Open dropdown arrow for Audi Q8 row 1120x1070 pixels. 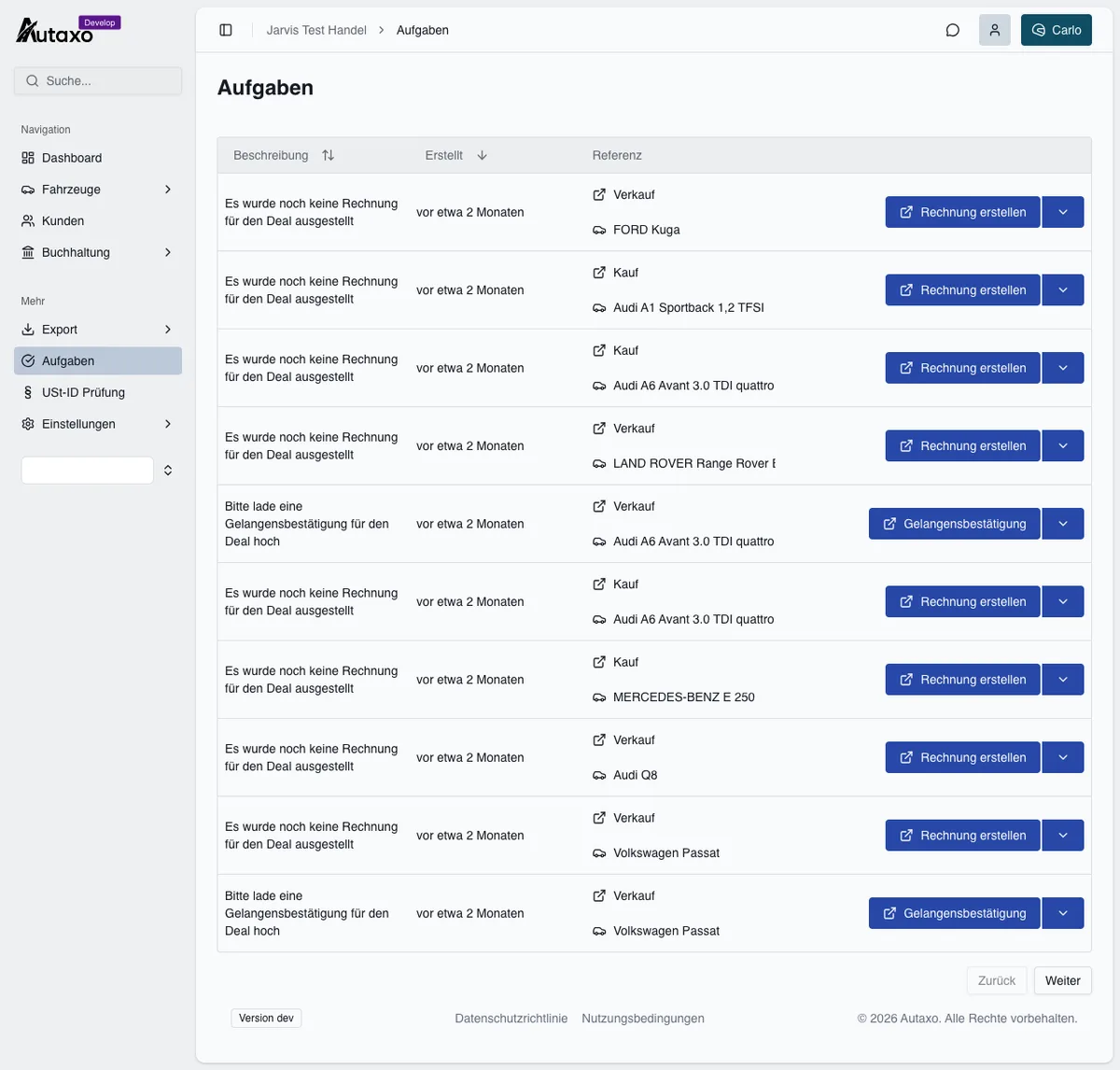1063,757
